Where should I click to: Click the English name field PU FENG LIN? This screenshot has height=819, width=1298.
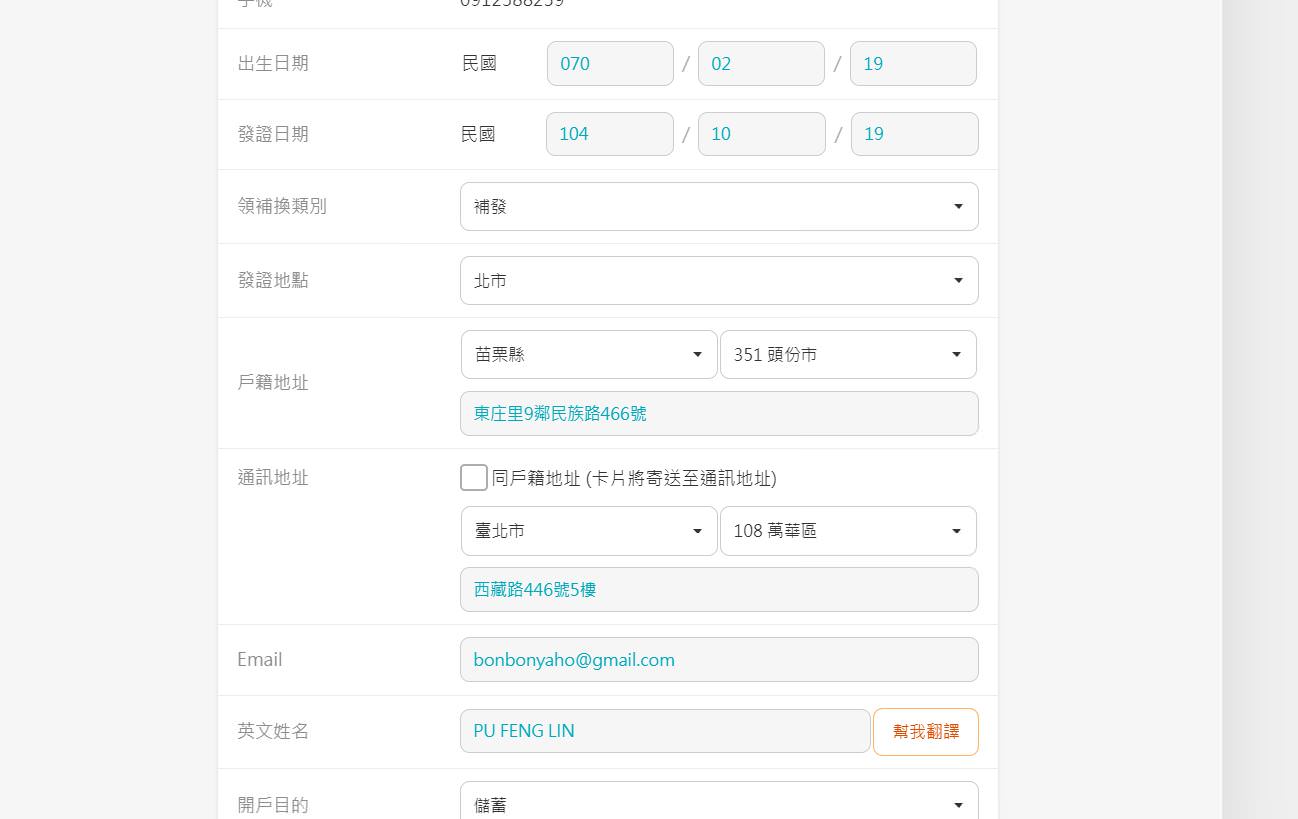[x=664, y=731]
